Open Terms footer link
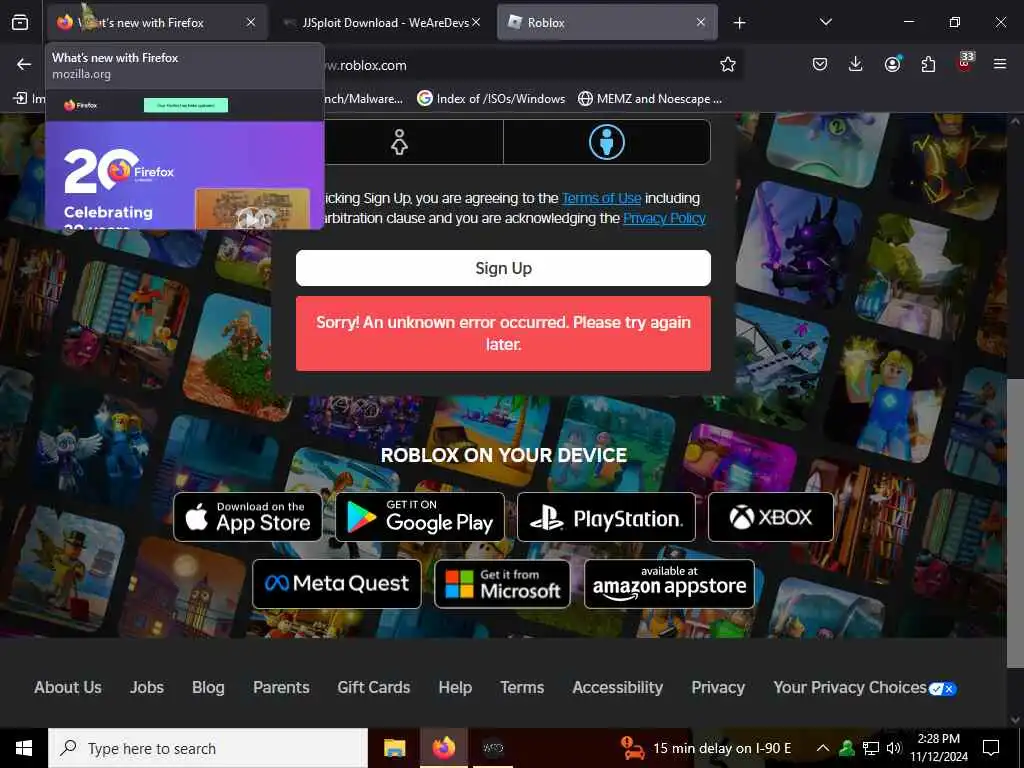Viewport: 1024px width, 768px height. 522,688
